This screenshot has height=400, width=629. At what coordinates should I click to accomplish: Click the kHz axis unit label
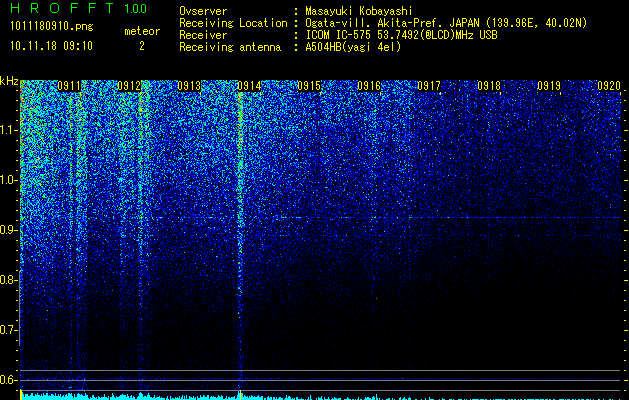9,81
